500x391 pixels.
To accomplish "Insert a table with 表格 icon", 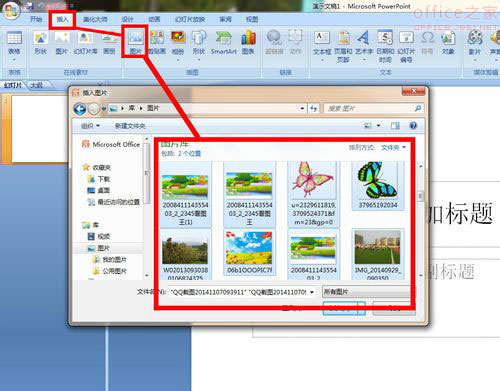I will point(14,43).
